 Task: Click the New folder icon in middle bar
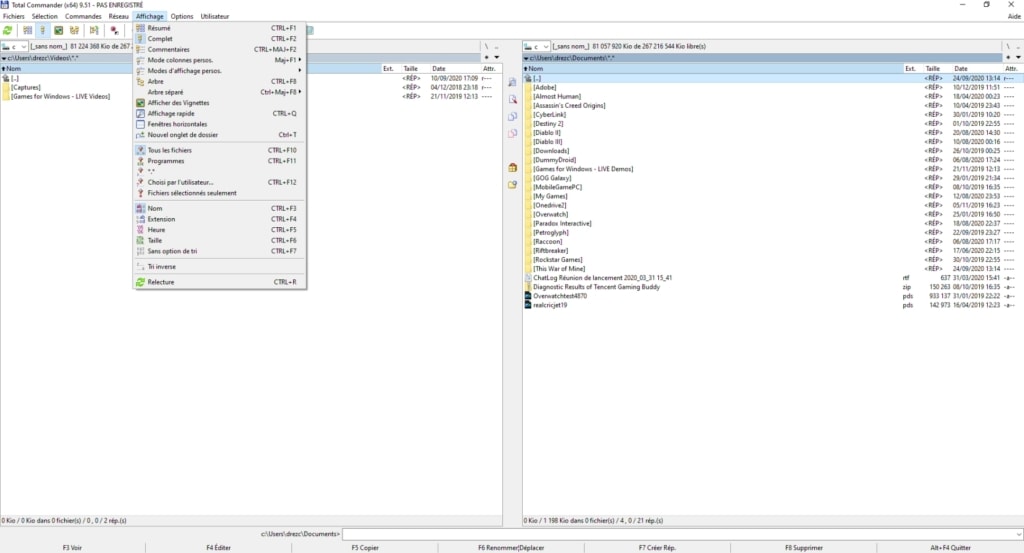pyautogui.click(x=513, y=185)
